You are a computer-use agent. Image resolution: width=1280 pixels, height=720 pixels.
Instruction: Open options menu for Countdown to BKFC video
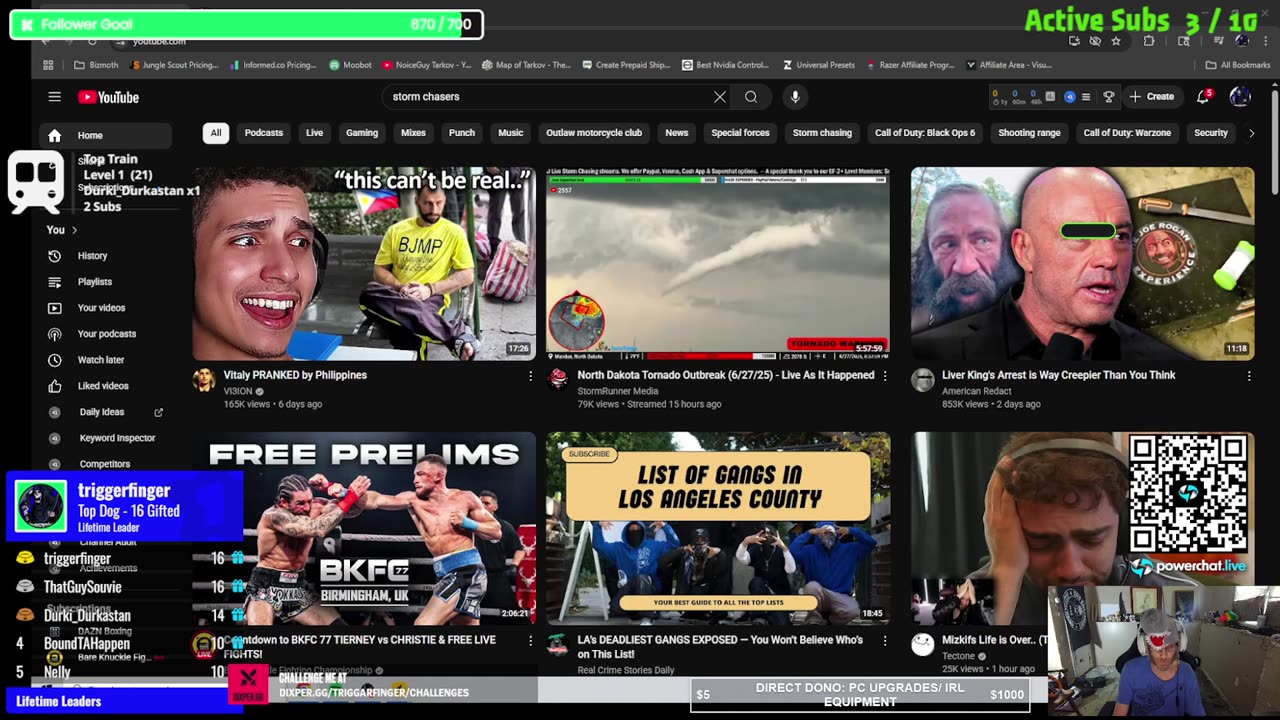pos(530,641)
